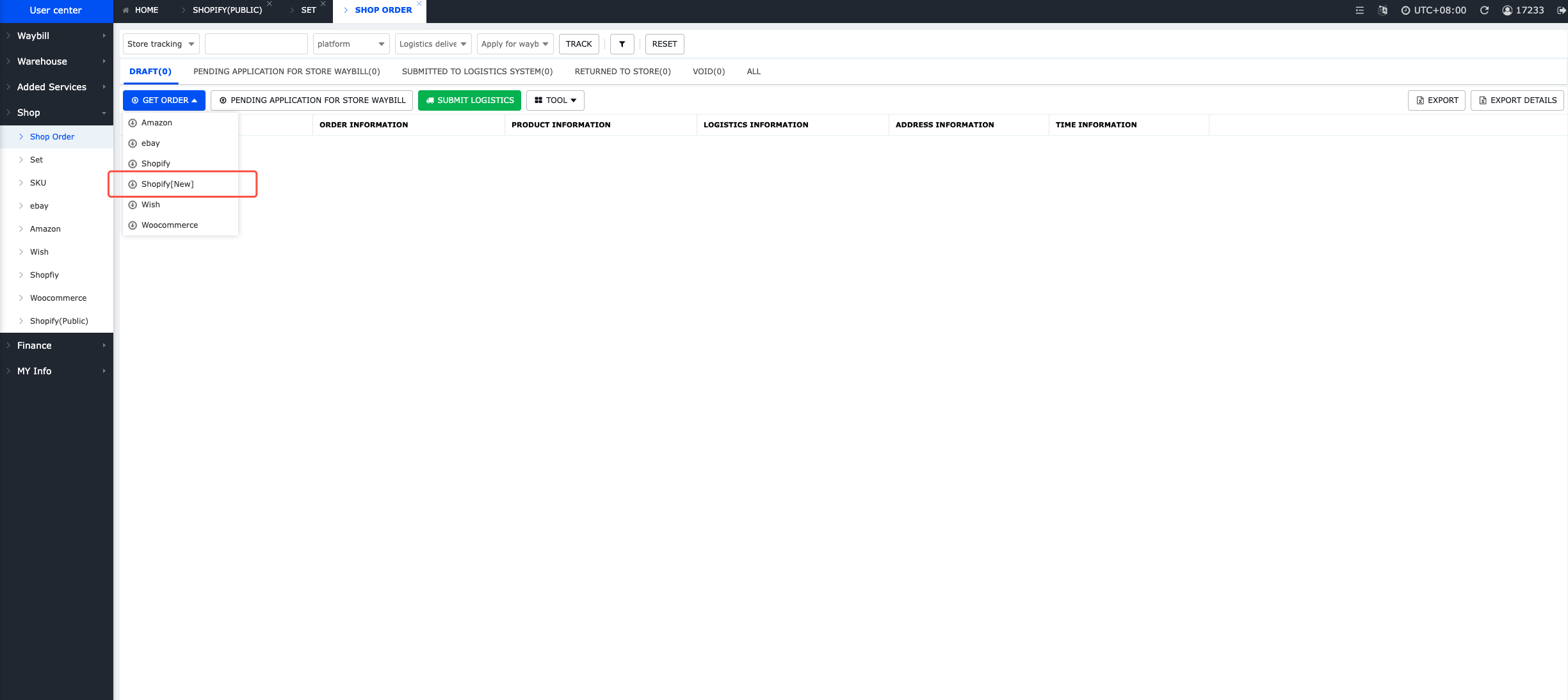Select Shopify[New] from GET ORDER menu
The height and width of the screenshot is (700, 1568).
(x=168, y=184)
